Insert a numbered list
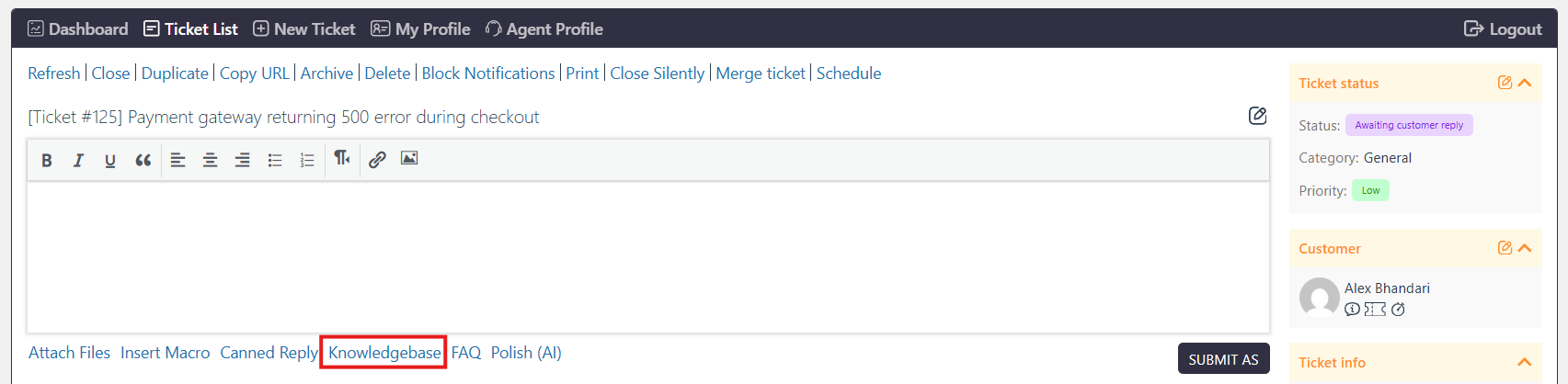Screen dimensions: 1568x384 pyautogui.click(x=306, y=160)
